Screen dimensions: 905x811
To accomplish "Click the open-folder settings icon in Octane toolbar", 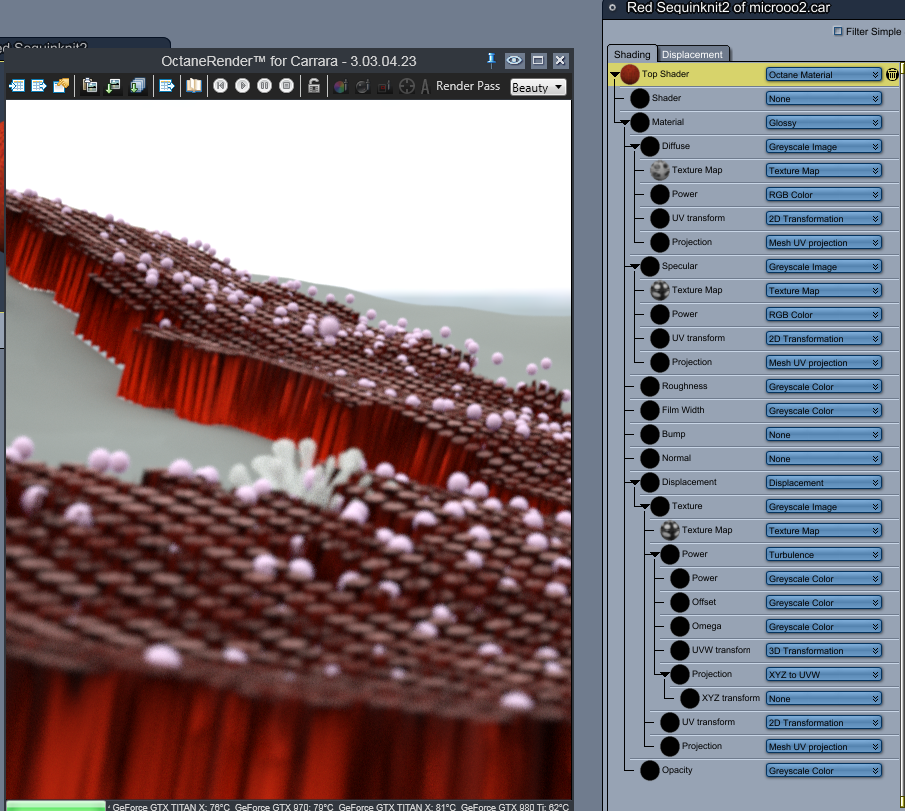I will click(x=61, y=86).
